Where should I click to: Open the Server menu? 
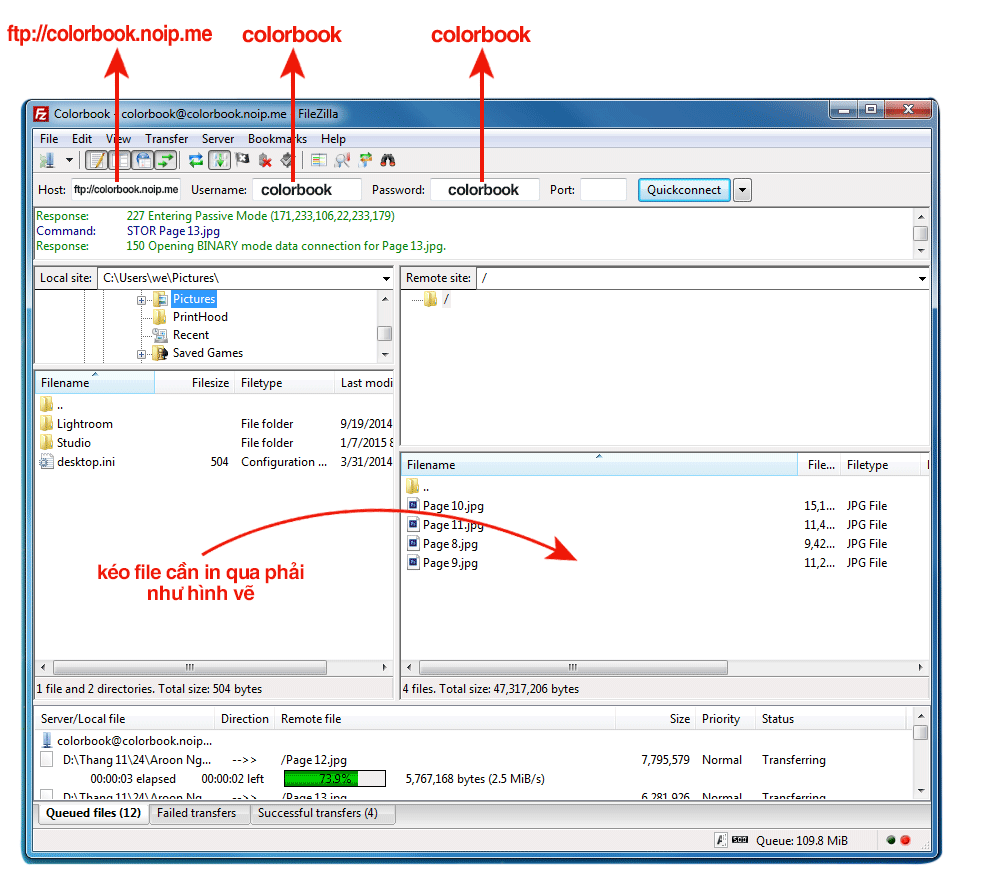click(x=218, y=139)
